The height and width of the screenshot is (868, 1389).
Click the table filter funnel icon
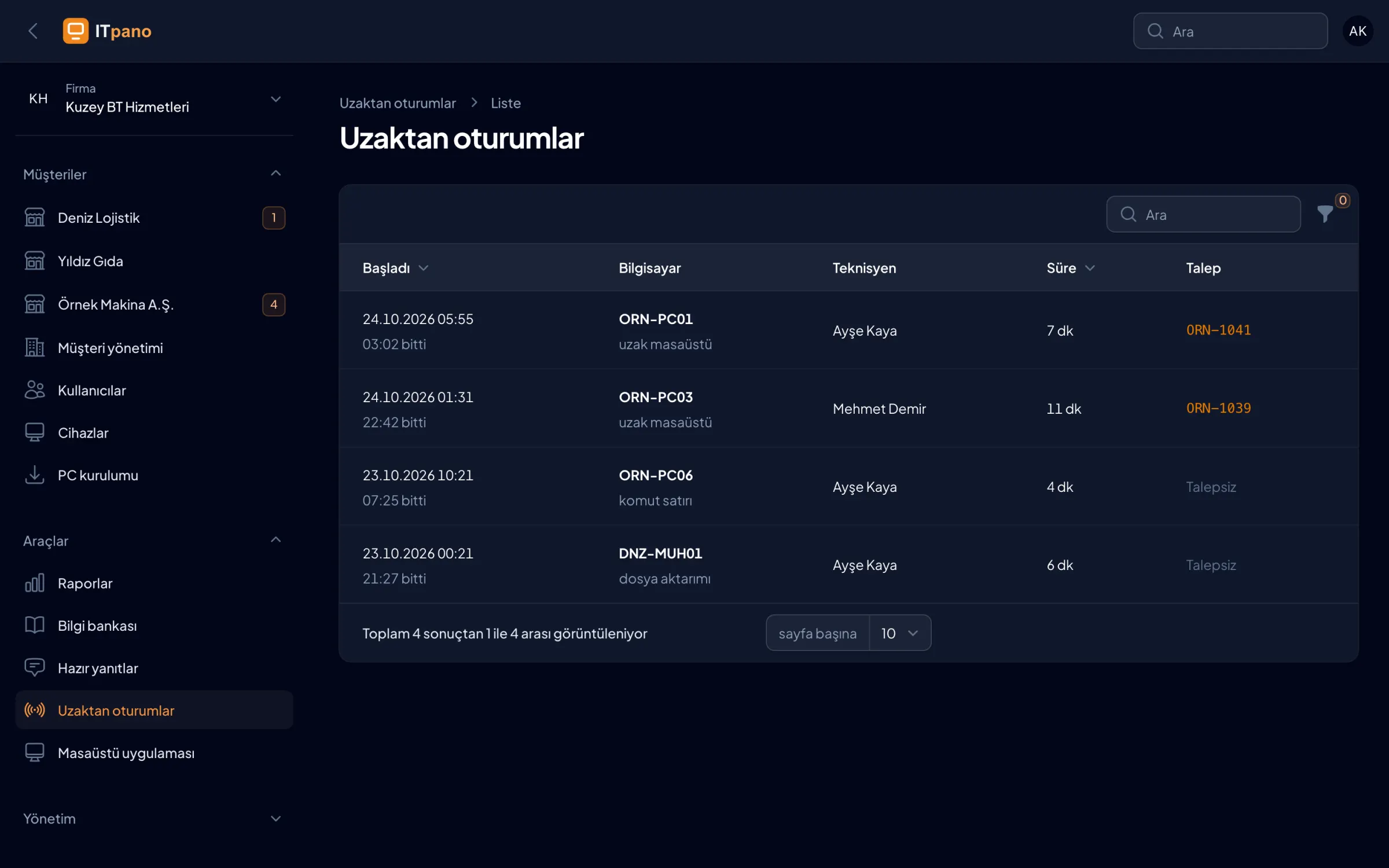[1325, 214]
